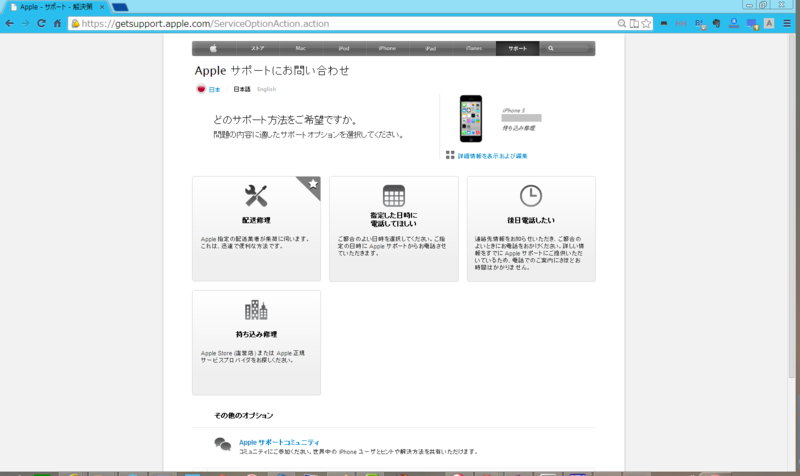Click the Japan flag icon
Viewport: 800px width, 476px height.
tap(201, 89)
